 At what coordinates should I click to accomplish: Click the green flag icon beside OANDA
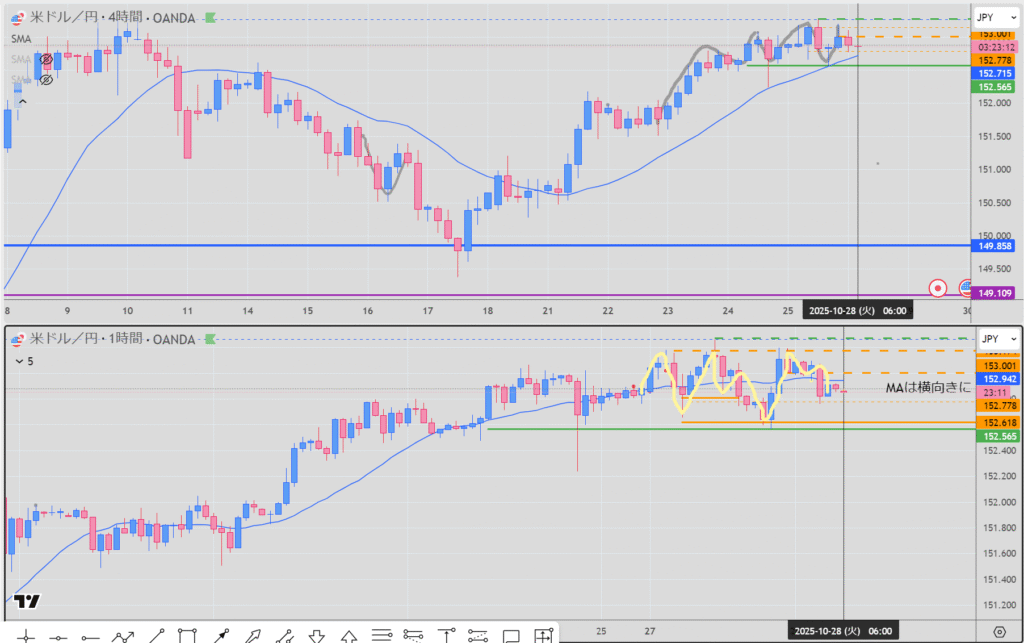208,18
